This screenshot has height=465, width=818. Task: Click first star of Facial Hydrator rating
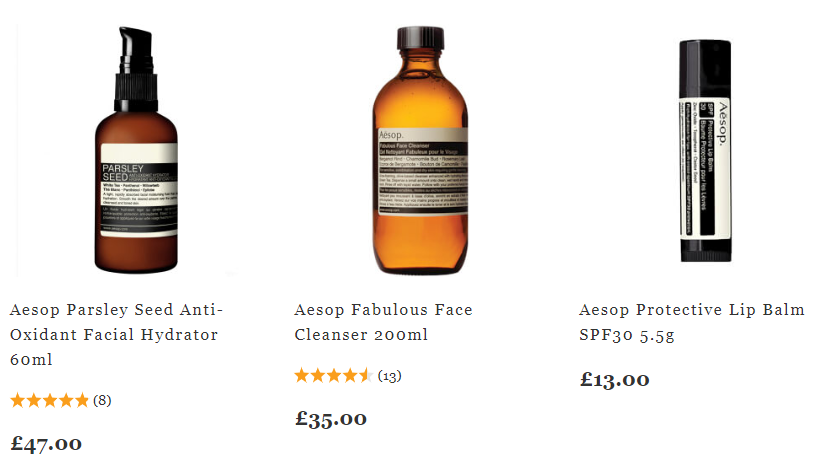pyautogui.click(x=18, y=400)
